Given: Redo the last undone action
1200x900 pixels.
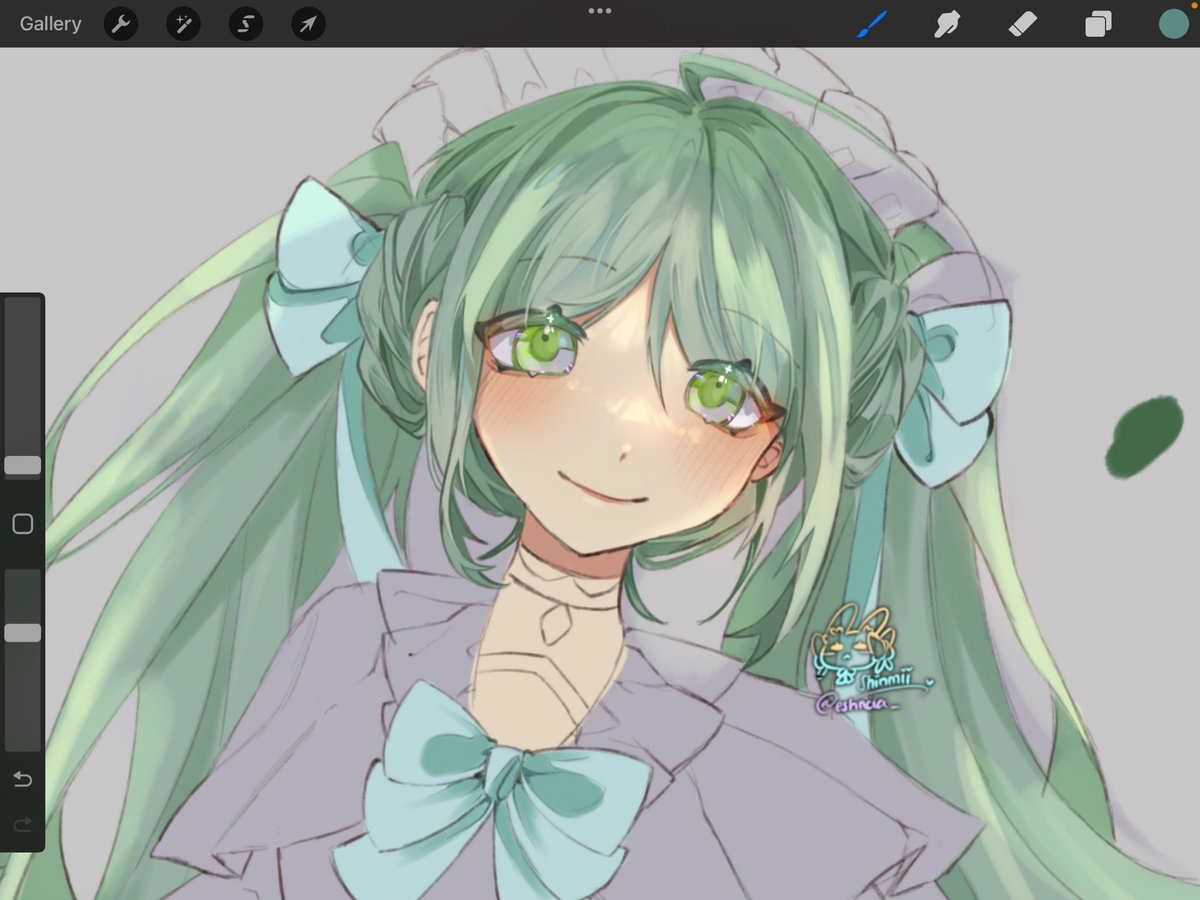Looking at the screenshot, I should click(22, 824).
